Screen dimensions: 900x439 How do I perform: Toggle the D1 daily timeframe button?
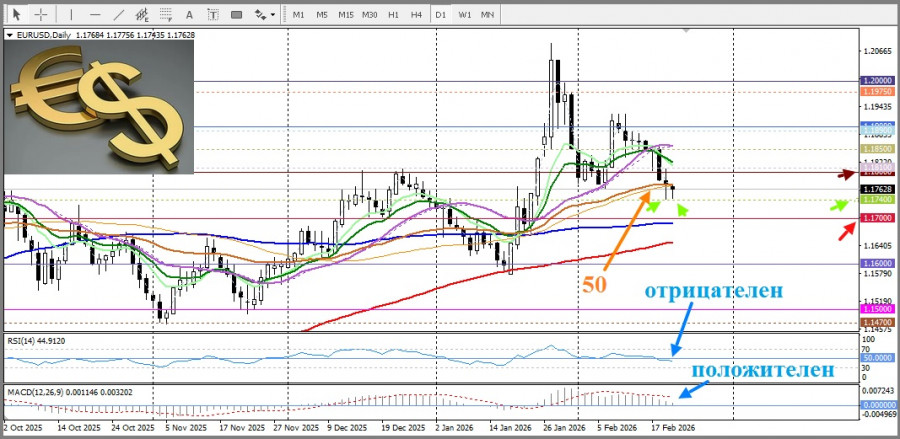click(x=441, y=15)
